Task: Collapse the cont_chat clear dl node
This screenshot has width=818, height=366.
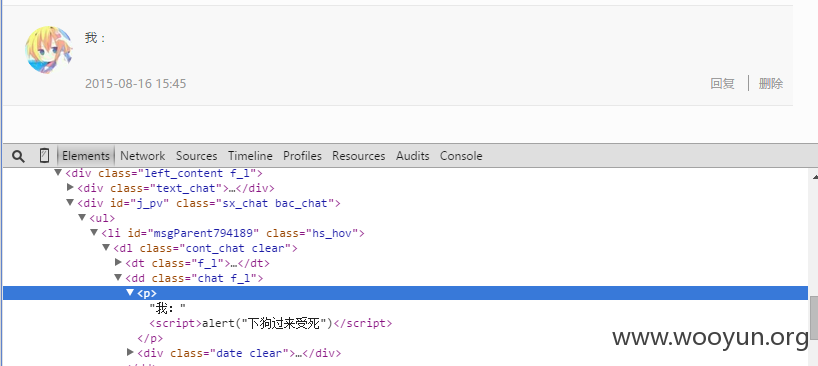Action: coord(106,248)
